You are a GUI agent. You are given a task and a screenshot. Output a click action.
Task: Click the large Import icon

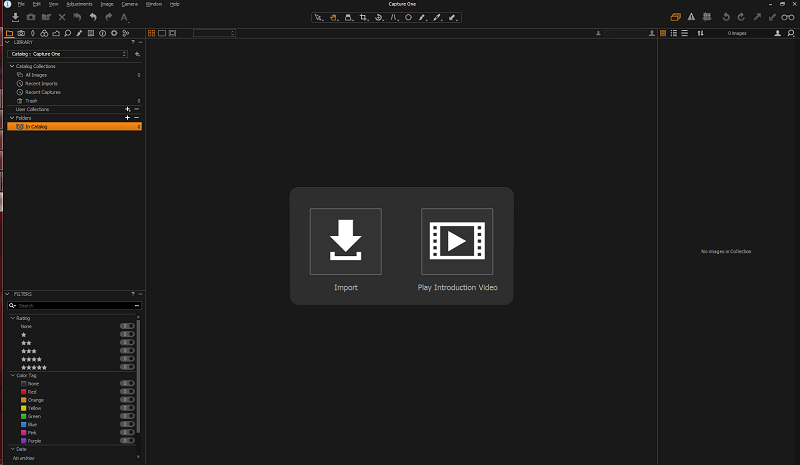[345, 241]
